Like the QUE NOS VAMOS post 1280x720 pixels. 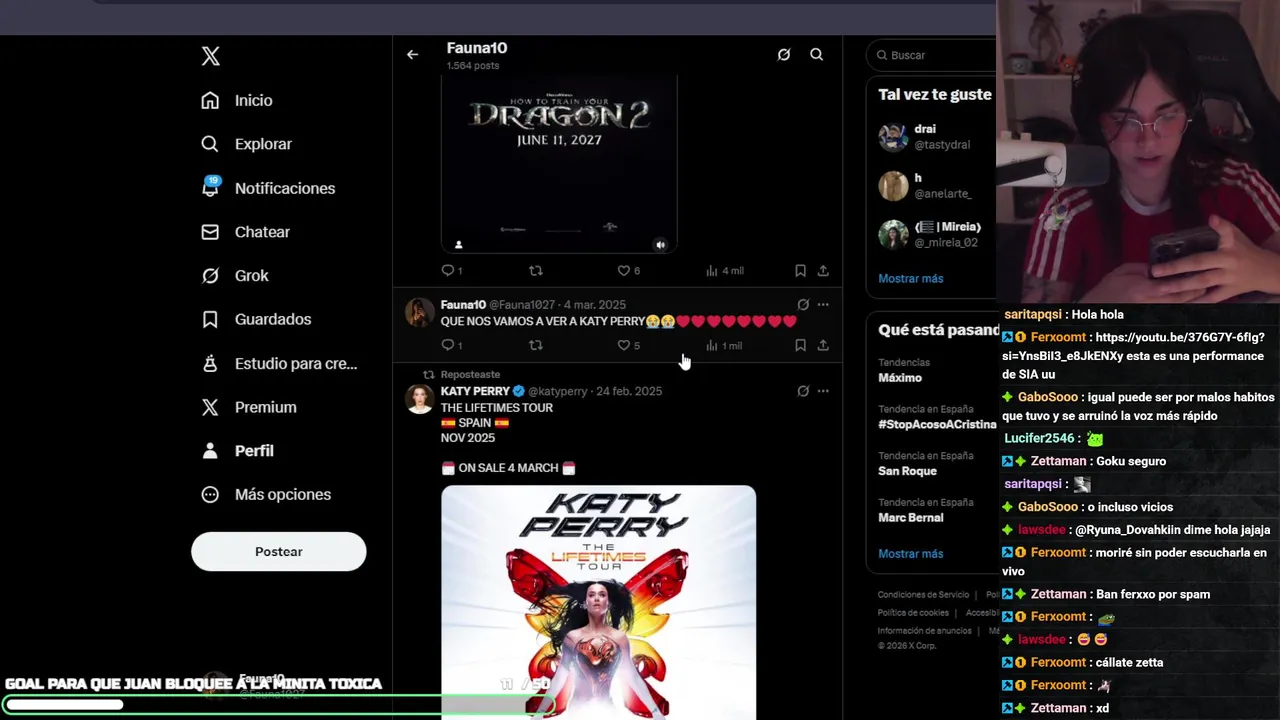coord(629,346)
